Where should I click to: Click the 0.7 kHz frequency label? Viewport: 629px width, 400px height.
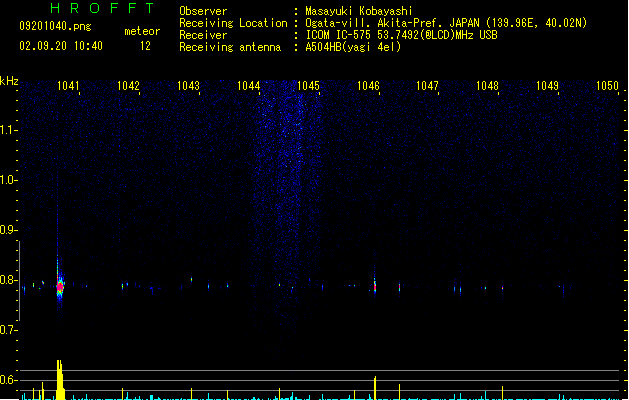(x=8, y=330)
